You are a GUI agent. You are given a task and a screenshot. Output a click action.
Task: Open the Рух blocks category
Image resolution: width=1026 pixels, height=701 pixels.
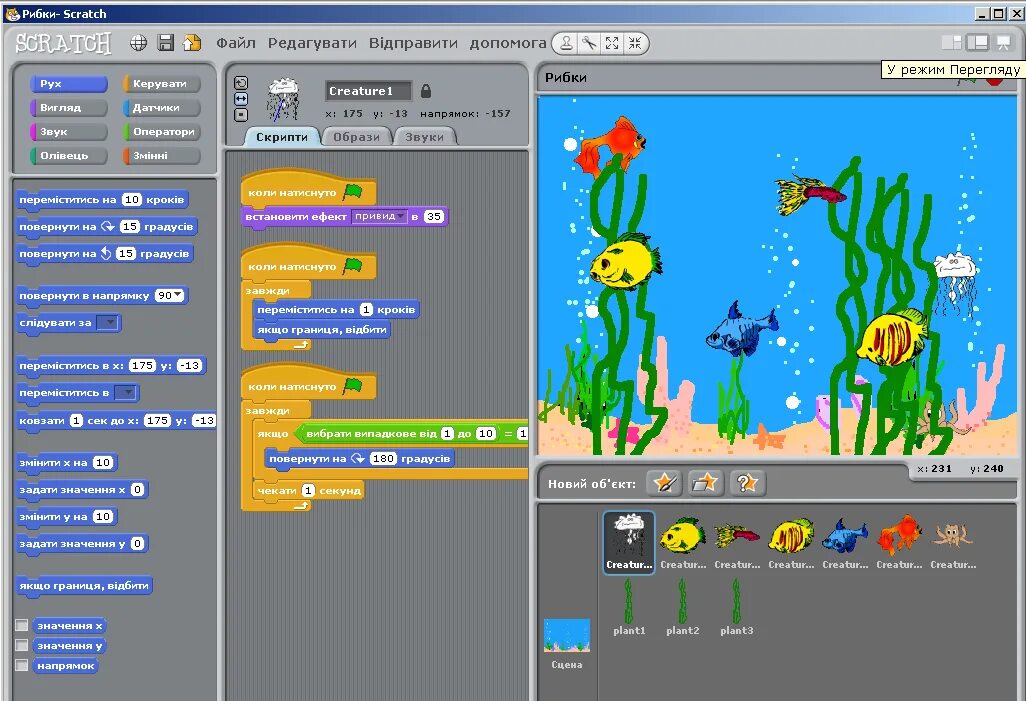tap(68, 84)
